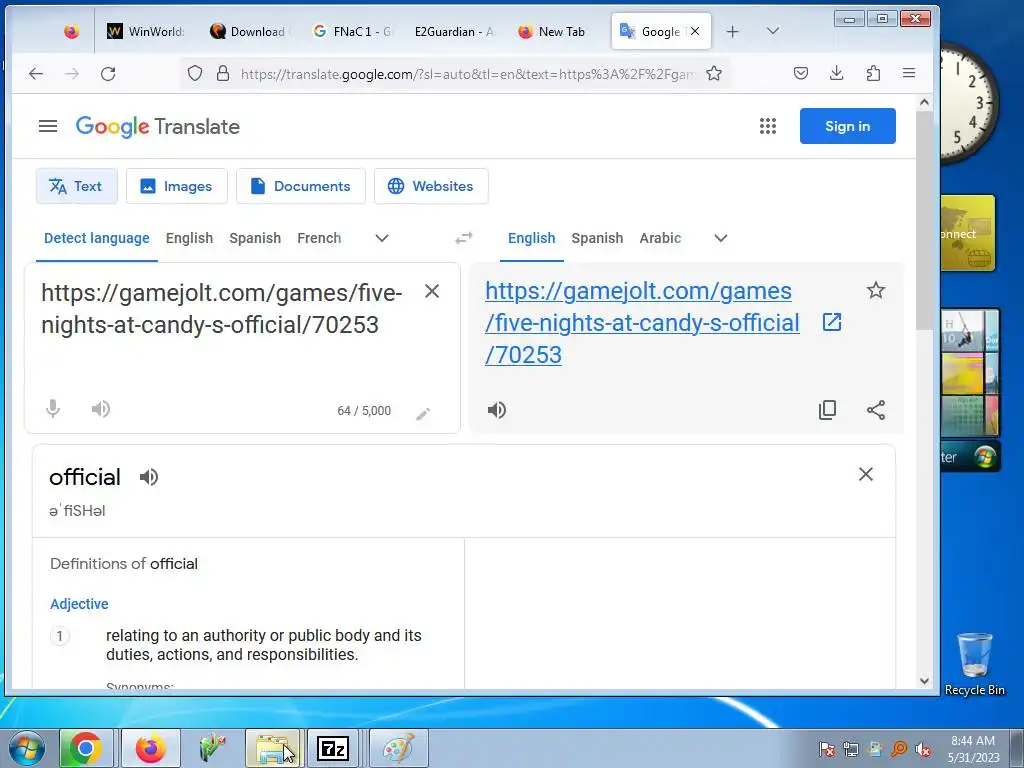Launch Chrome from the taskbar
This screenshot has width=1024, height=768.
(86, 748)
